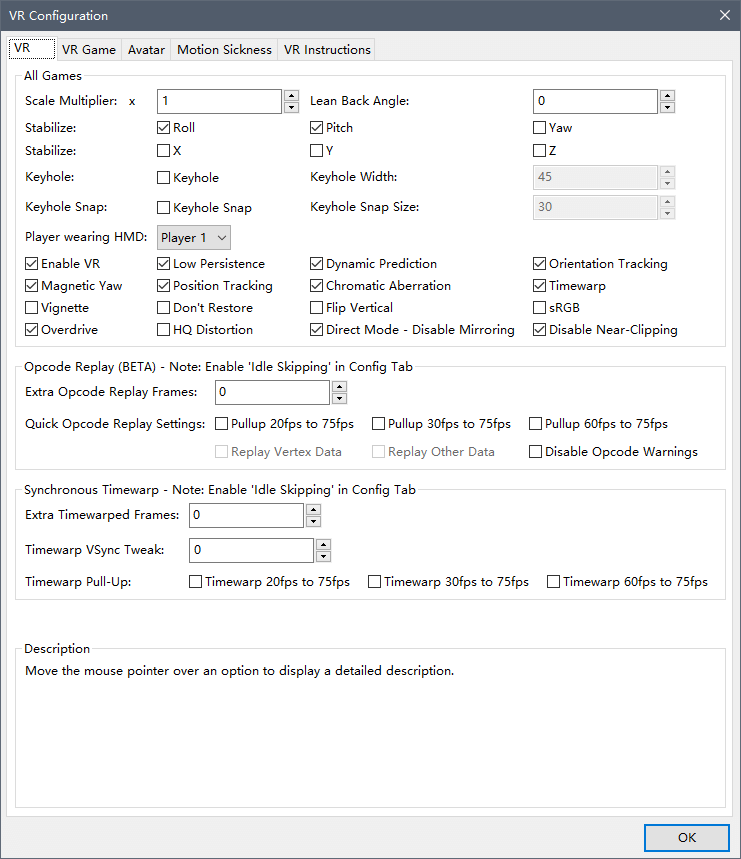
Task: Select the VR tab
Action: click(x=32, y=48)
